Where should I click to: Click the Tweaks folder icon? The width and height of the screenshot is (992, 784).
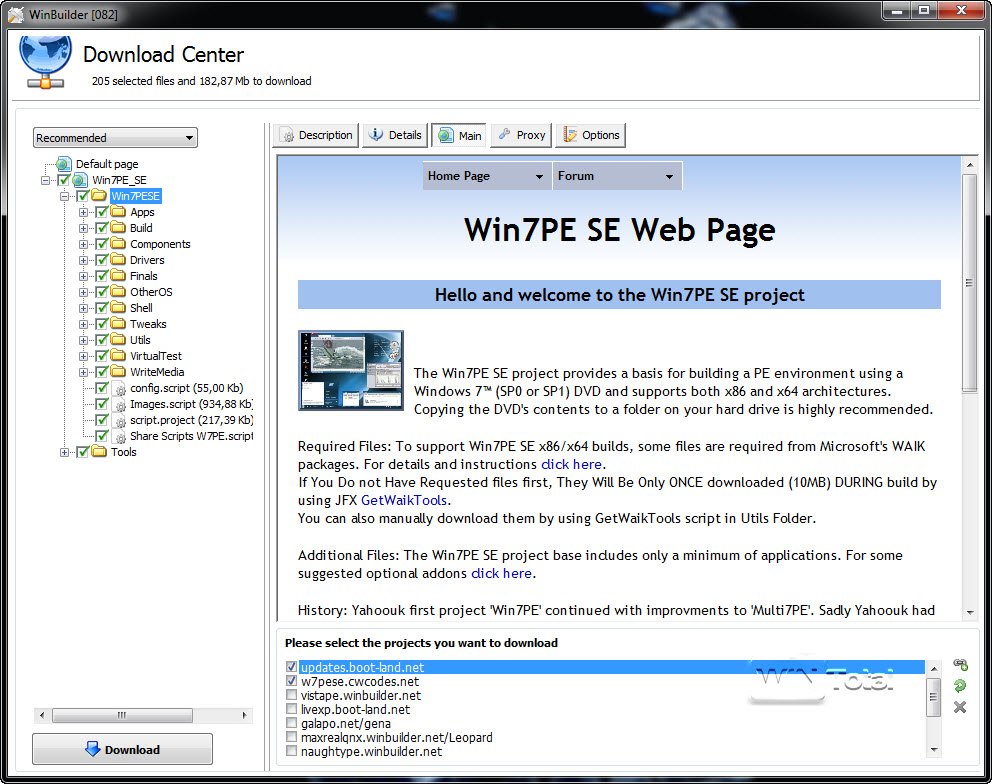coord(118,323)
